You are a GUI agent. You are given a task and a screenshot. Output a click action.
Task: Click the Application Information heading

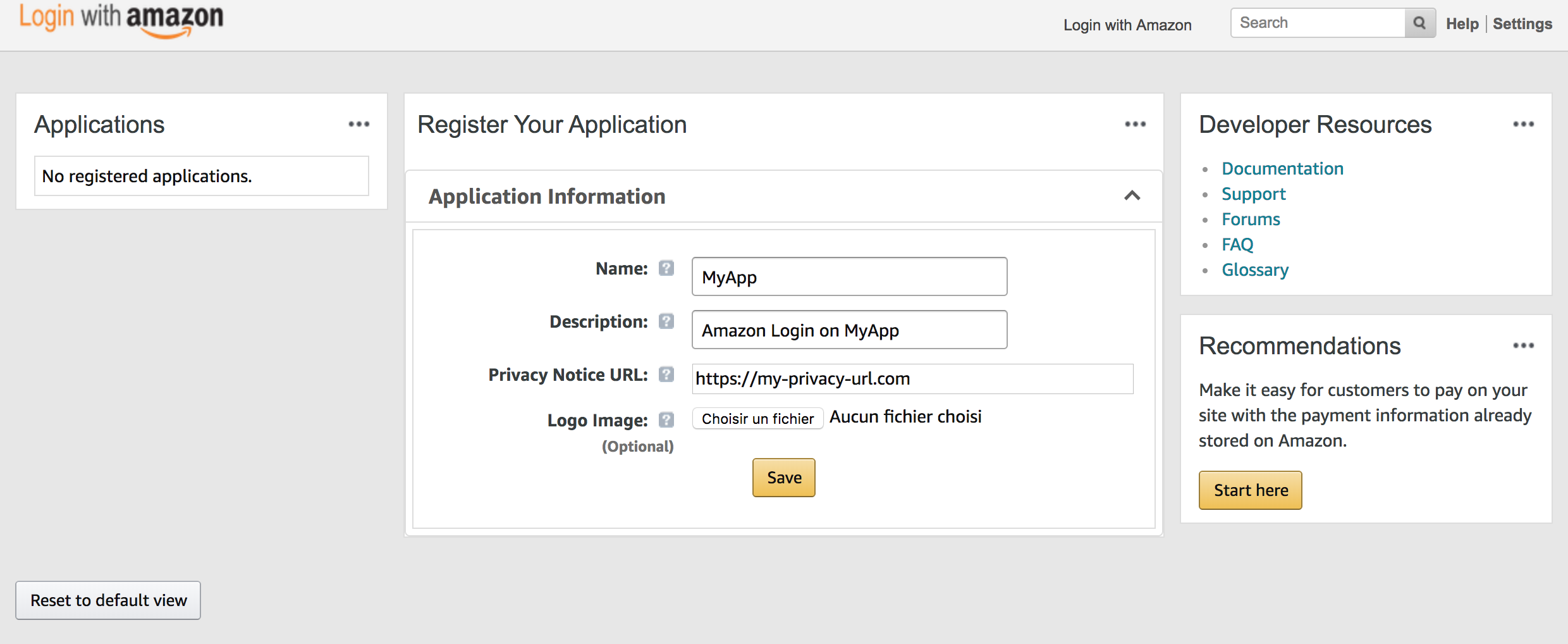pyautogui.click(x=547, y=197)
